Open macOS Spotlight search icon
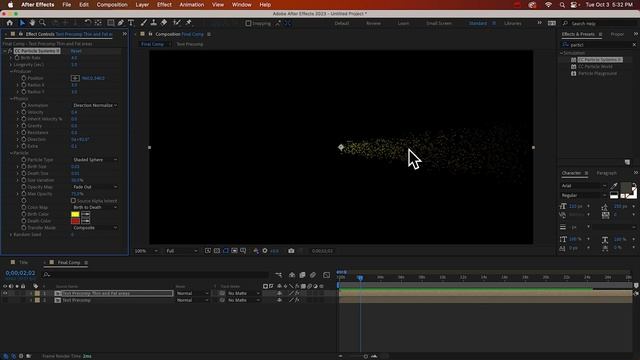Image resolution: width=640 pixels, height=360 pixels. 562,5
